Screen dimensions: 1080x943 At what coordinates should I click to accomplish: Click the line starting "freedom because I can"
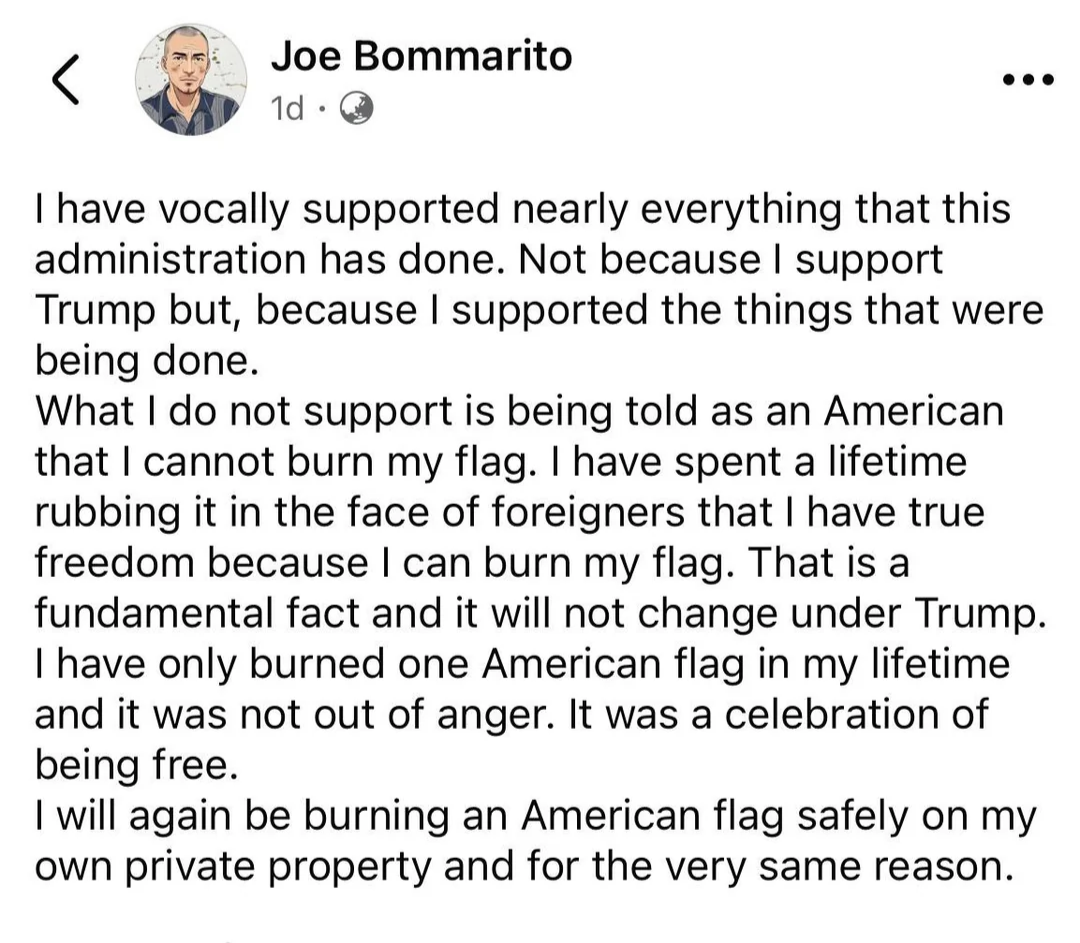472,562
